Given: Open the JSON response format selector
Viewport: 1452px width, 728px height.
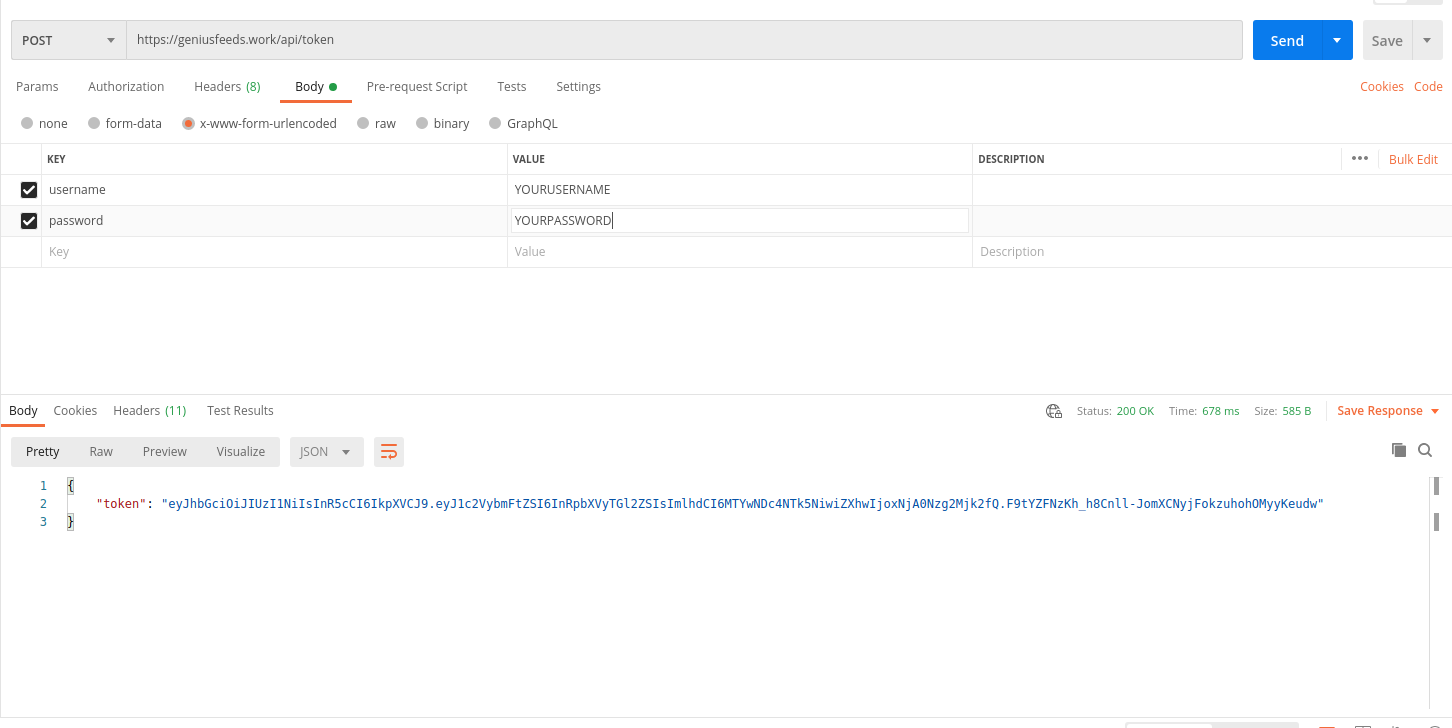Looking at the screenshot, I should 326,451.
